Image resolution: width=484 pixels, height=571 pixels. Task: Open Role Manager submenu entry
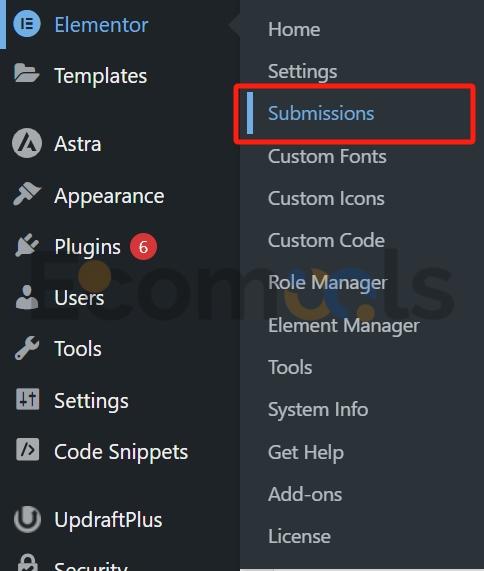coord(327,283)
